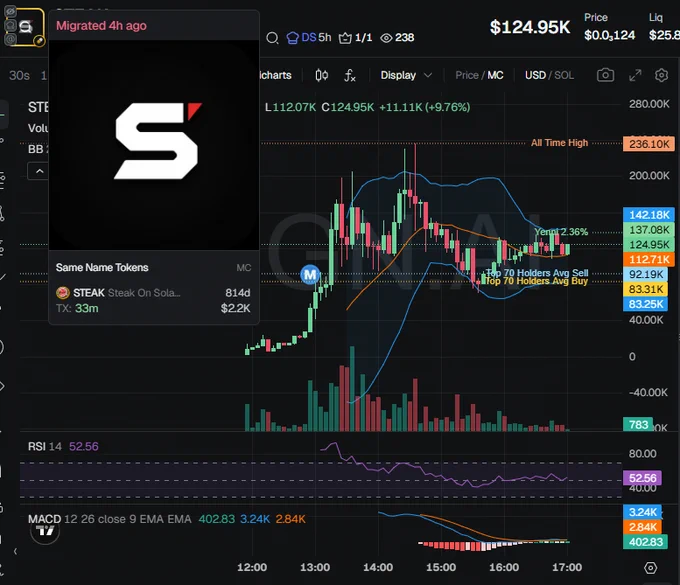Click the 137.08K green price tag

649,230
